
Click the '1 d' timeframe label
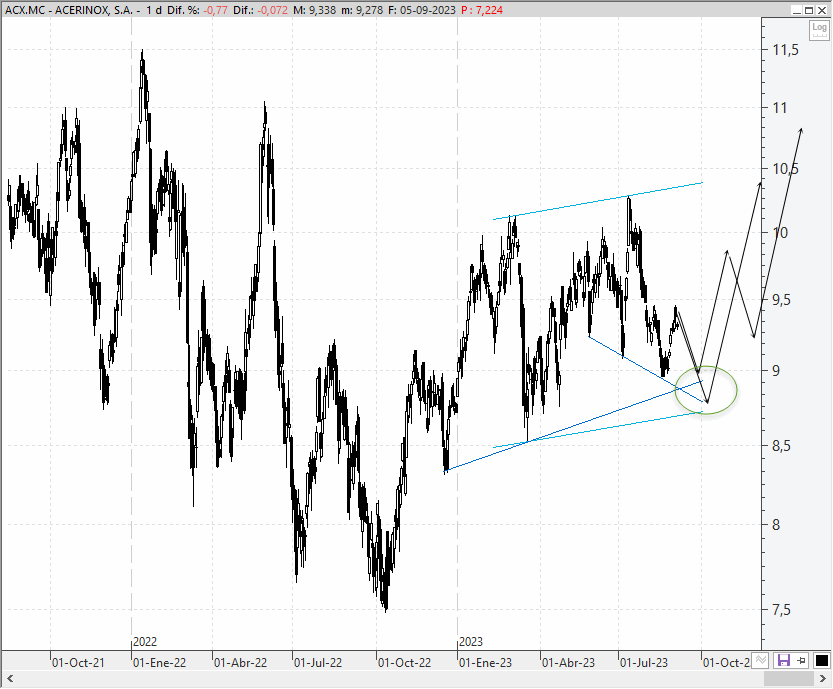coord(154,10)
